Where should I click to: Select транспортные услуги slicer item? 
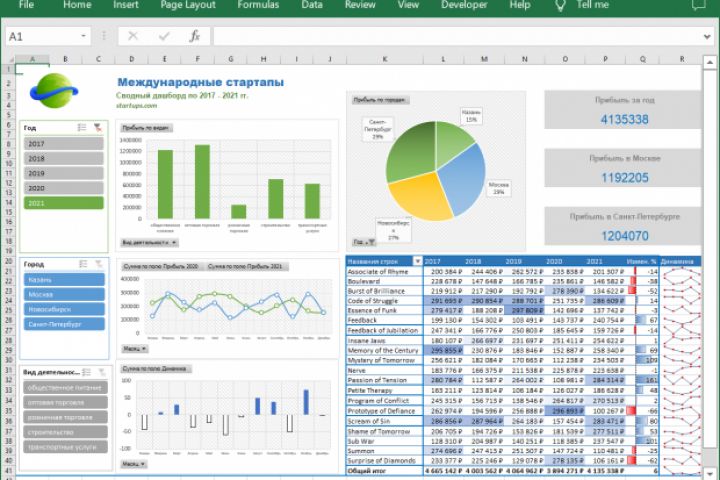coord(65,446)
